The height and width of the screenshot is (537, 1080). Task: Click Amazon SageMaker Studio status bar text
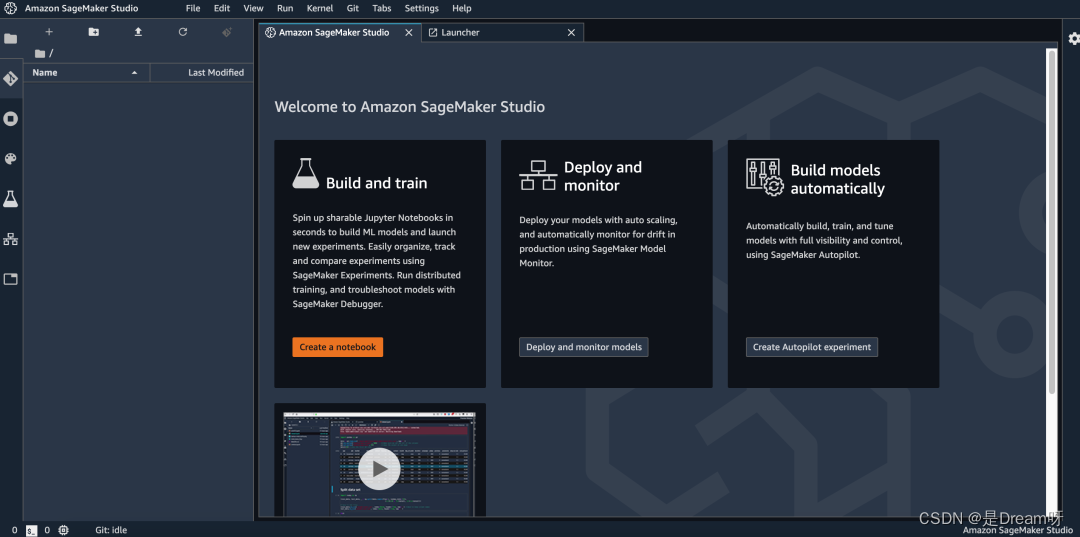1017,531
